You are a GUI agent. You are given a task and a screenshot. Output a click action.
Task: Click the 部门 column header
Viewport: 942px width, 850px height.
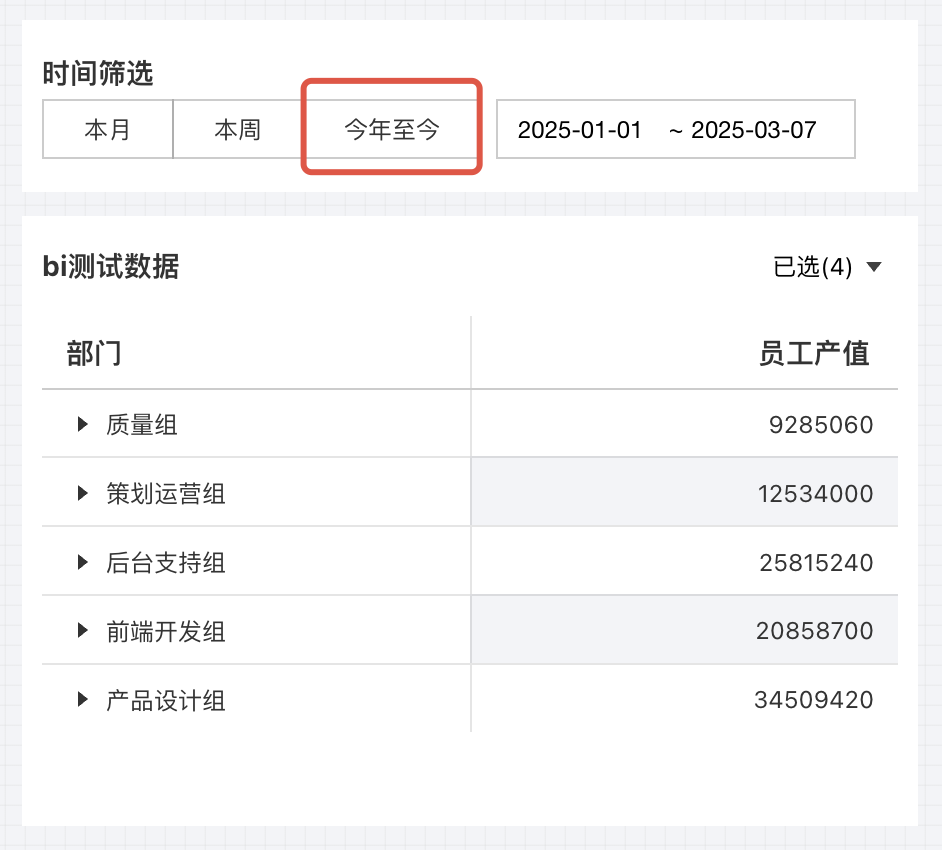[x=94, y=353]
